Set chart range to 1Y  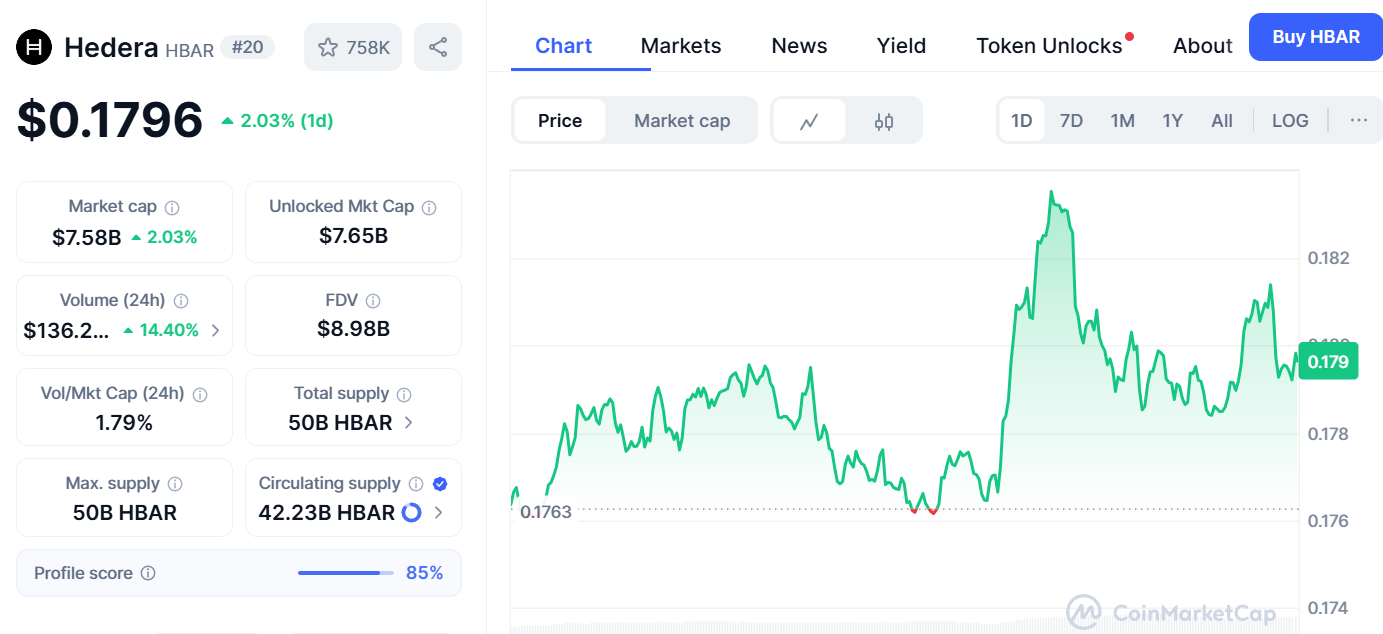(1173, 121)
